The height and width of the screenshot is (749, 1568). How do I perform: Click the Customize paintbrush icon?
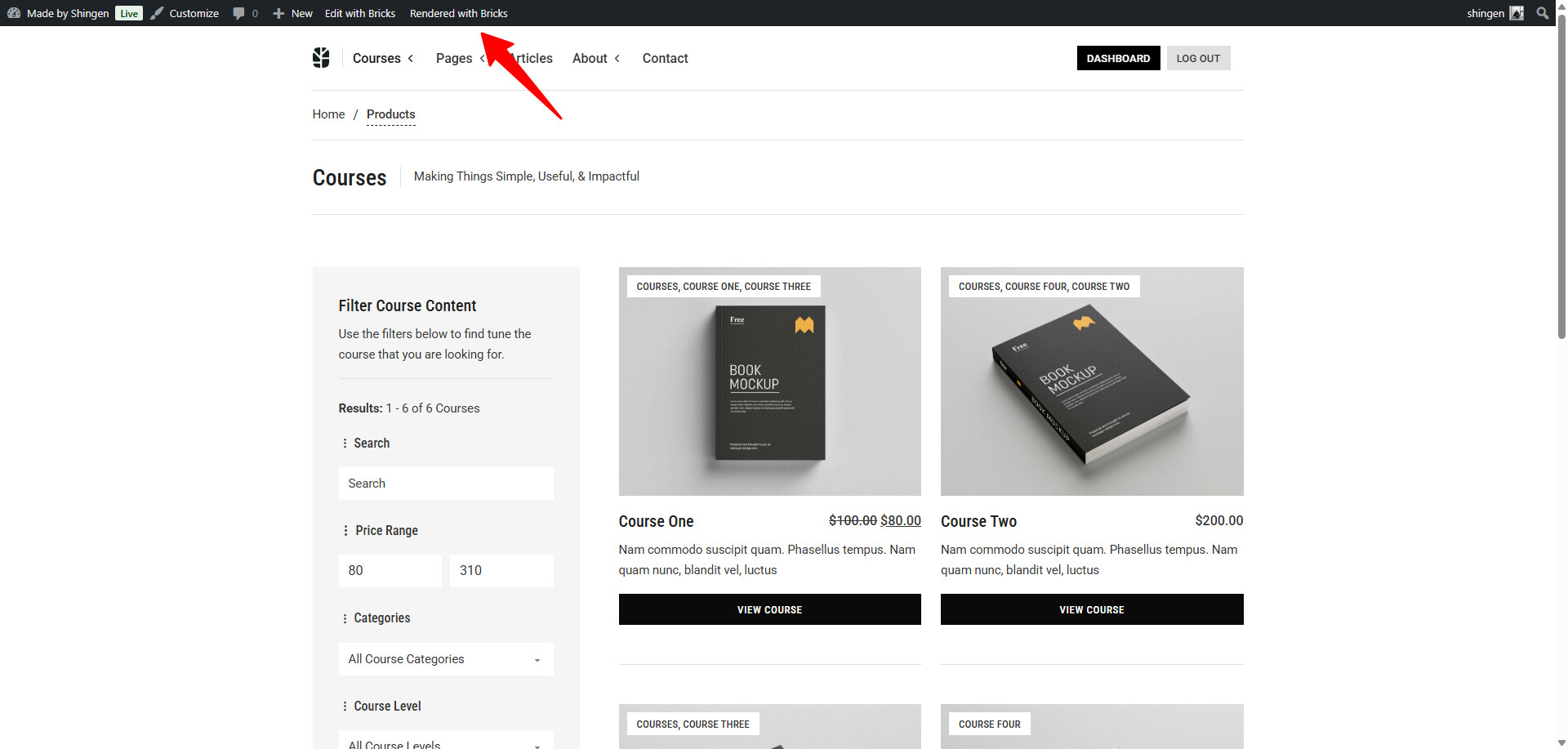coord(157,13)
